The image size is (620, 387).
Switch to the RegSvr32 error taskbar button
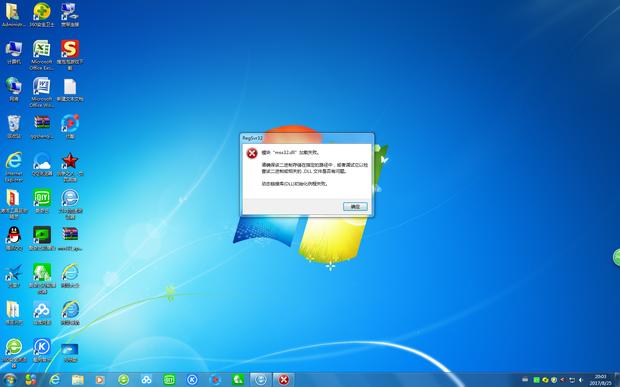click(x=283, y=379)
